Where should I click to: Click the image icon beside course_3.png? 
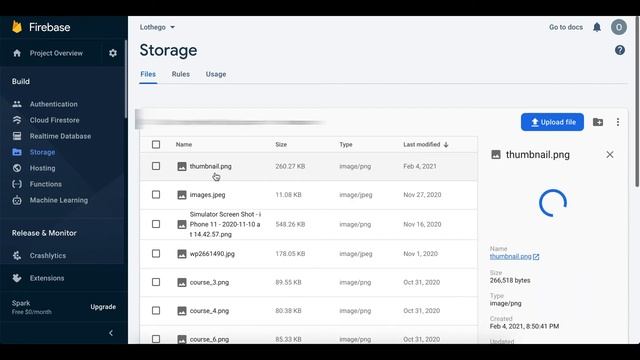click(182, 282)
